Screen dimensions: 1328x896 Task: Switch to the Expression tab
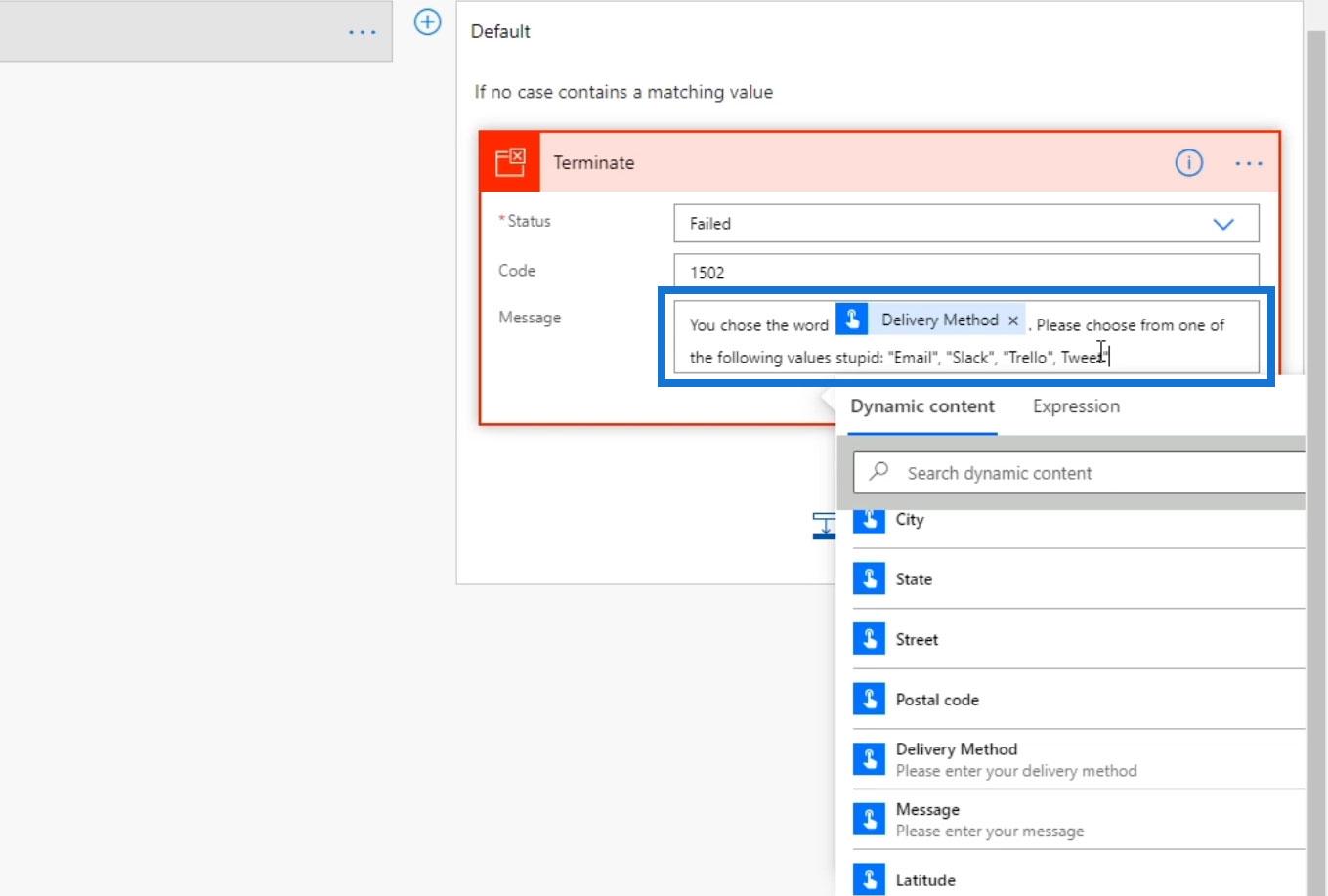tap(1076, 406)
